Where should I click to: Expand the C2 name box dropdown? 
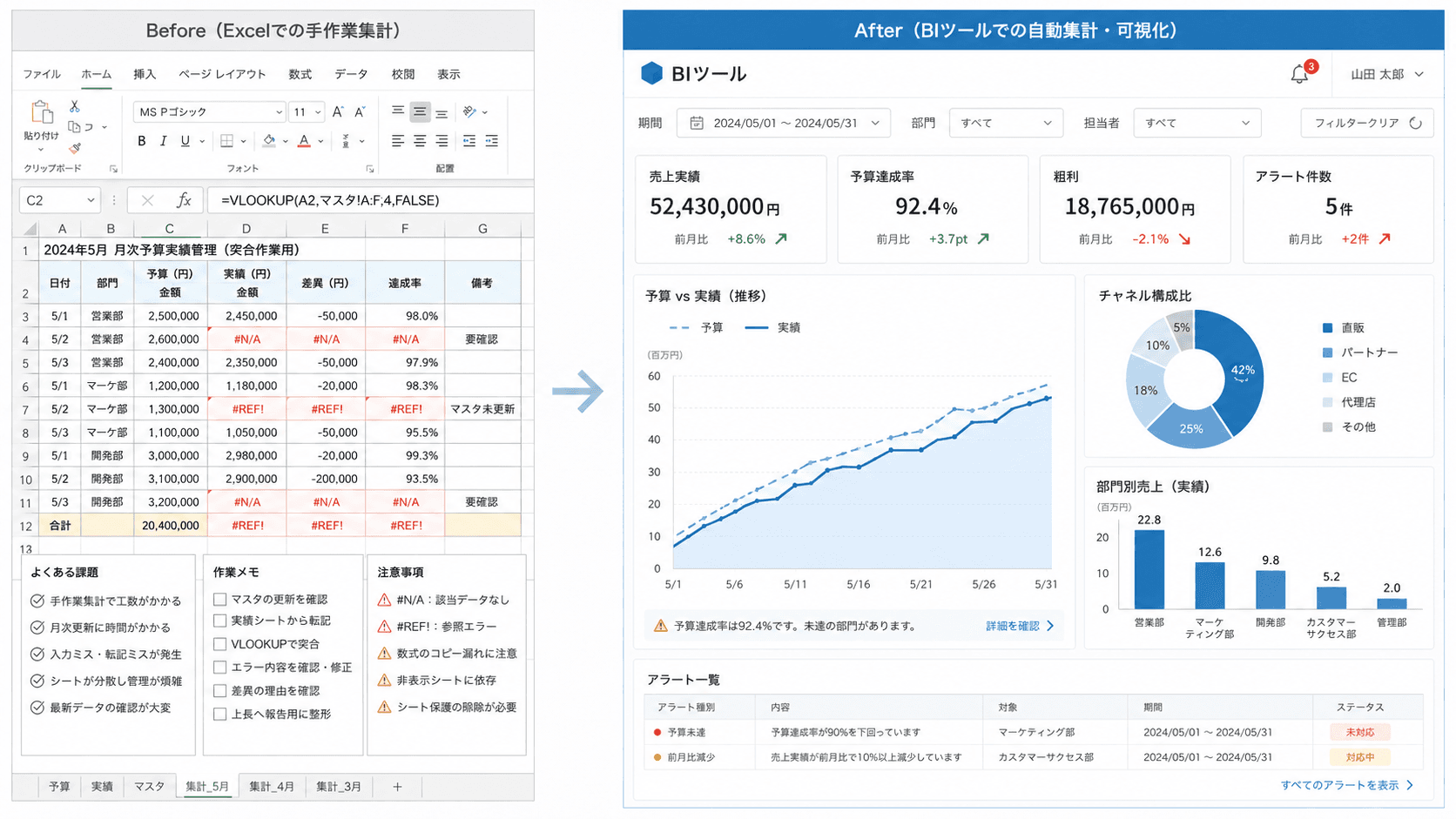[91, 200]
